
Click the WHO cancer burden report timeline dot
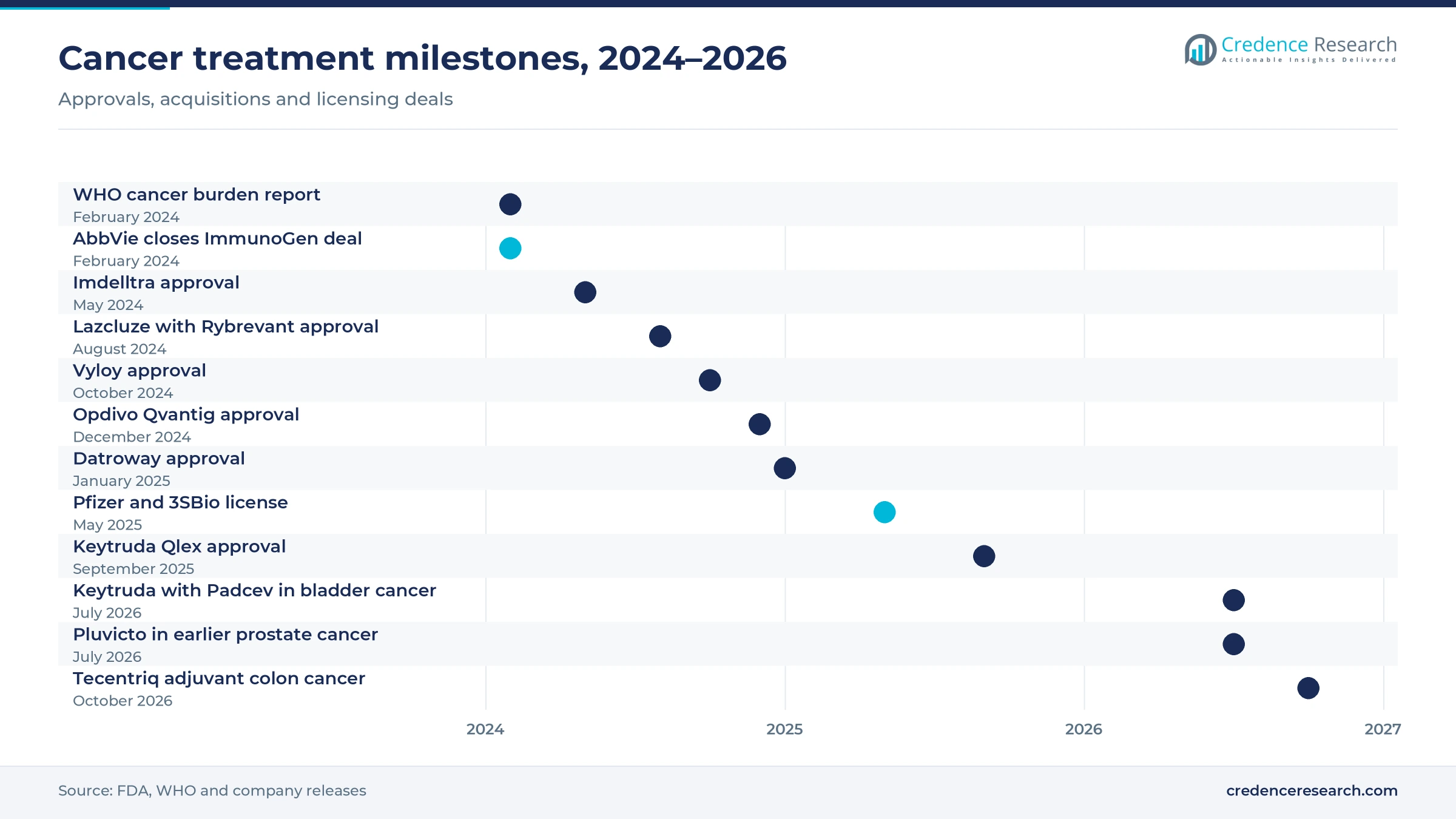(x=510, y=204)
